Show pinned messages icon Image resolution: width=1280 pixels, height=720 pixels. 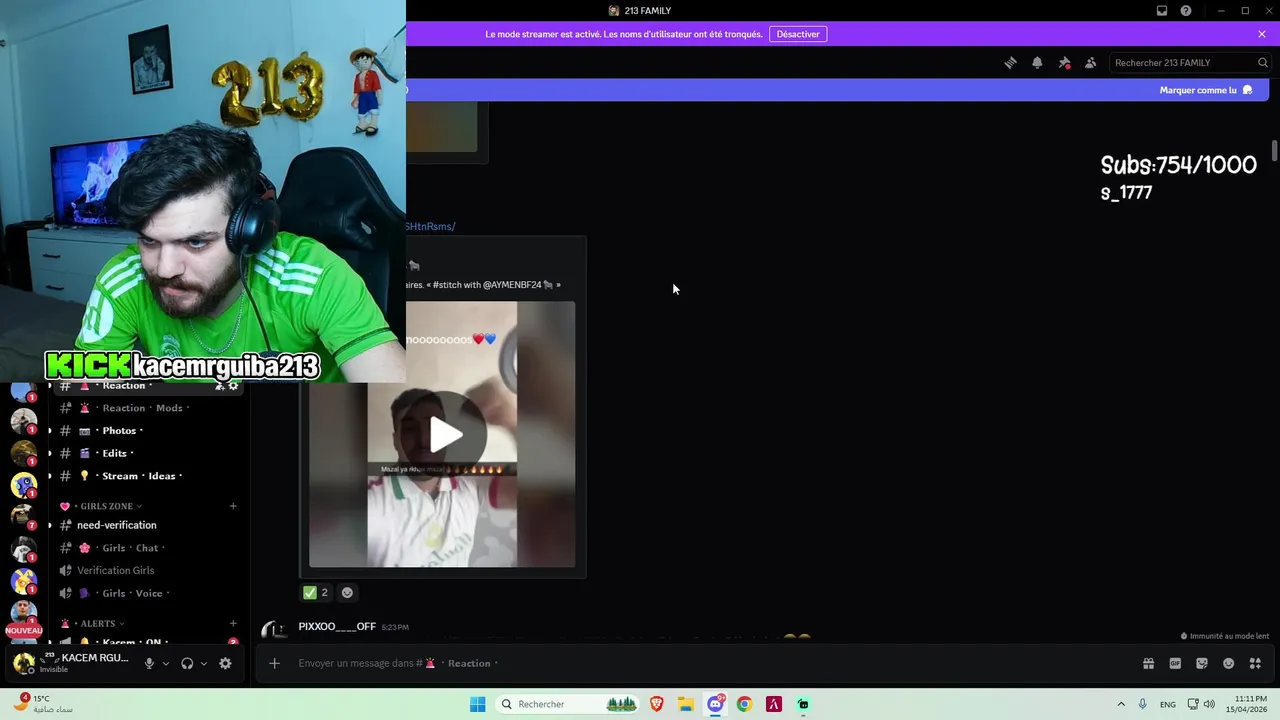pyautogui.click(x=1064, y=62)
